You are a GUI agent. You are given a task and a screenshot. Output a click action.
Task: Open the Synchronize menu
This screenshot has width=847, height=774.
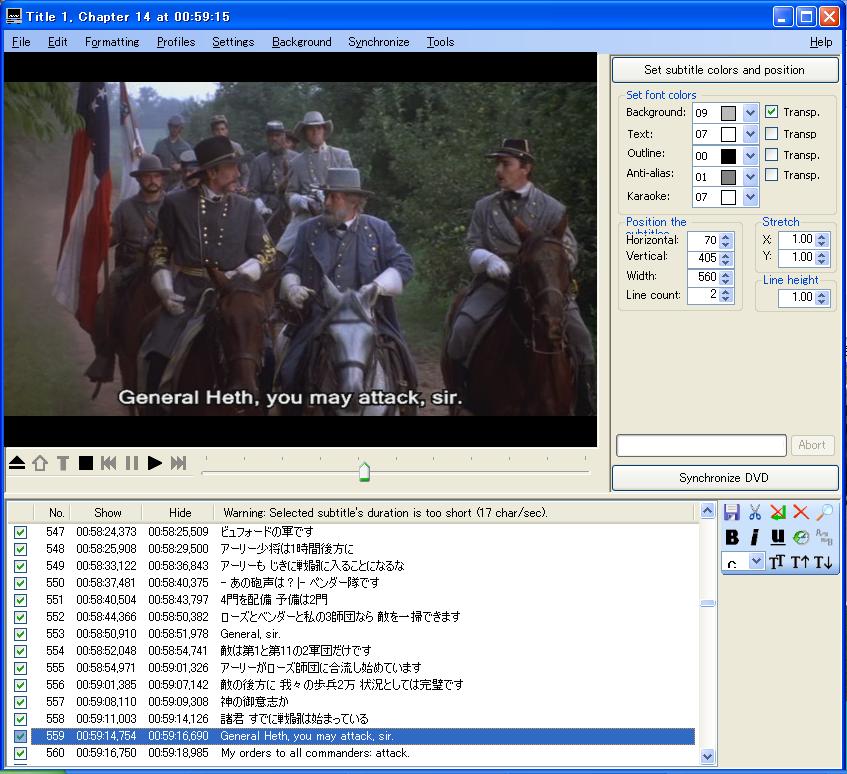pos(378,42)
